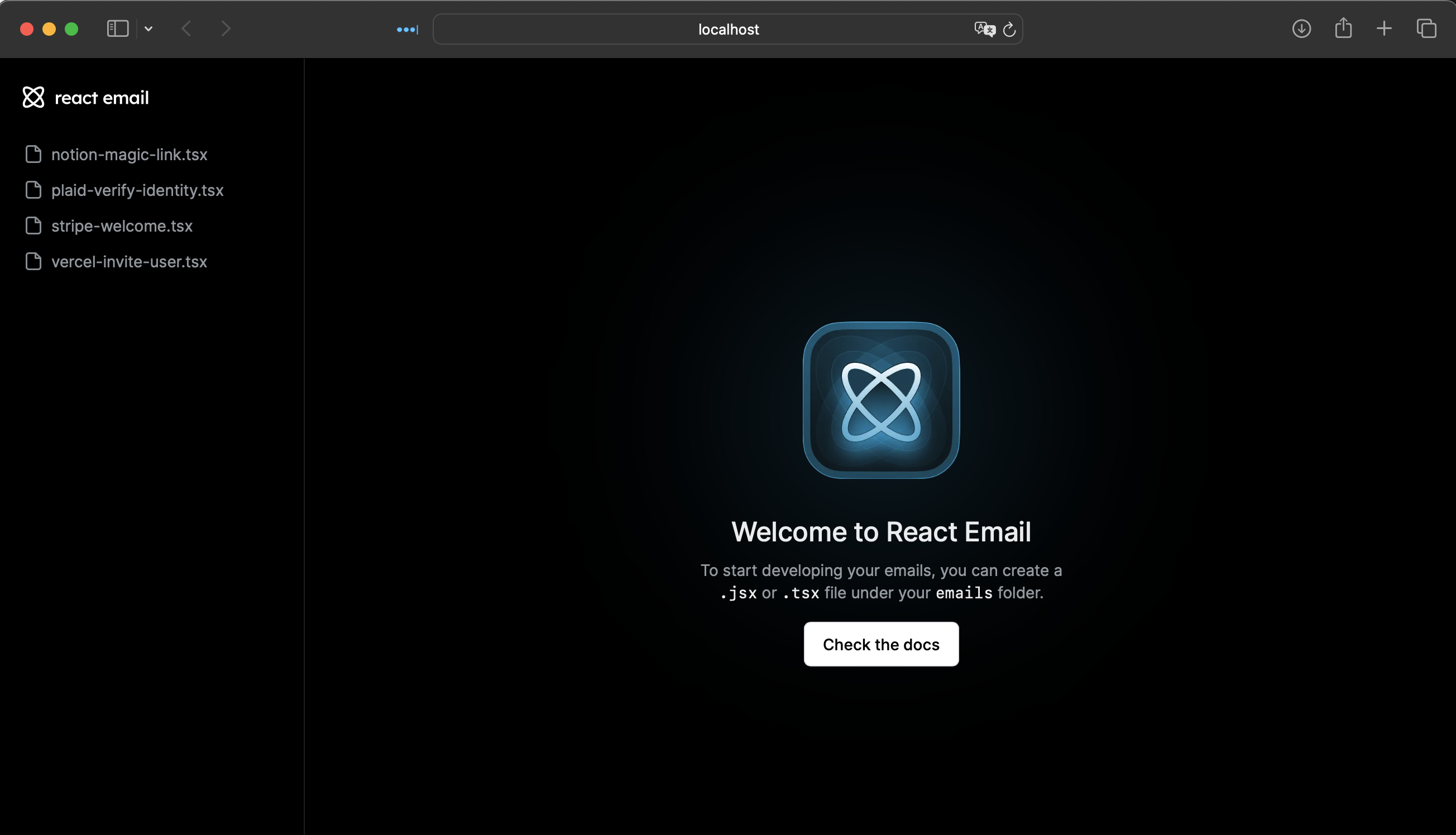Expand the tab group dropdown chevron
This screenshot has height=835, width=1456.
(149, 28)
